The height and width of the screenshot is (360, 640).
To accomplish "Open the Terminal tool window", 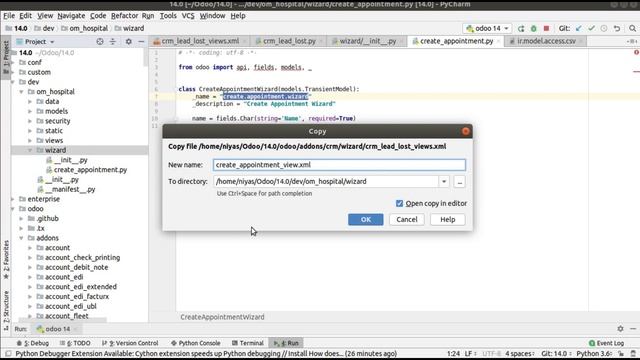I will click(247, 343).
